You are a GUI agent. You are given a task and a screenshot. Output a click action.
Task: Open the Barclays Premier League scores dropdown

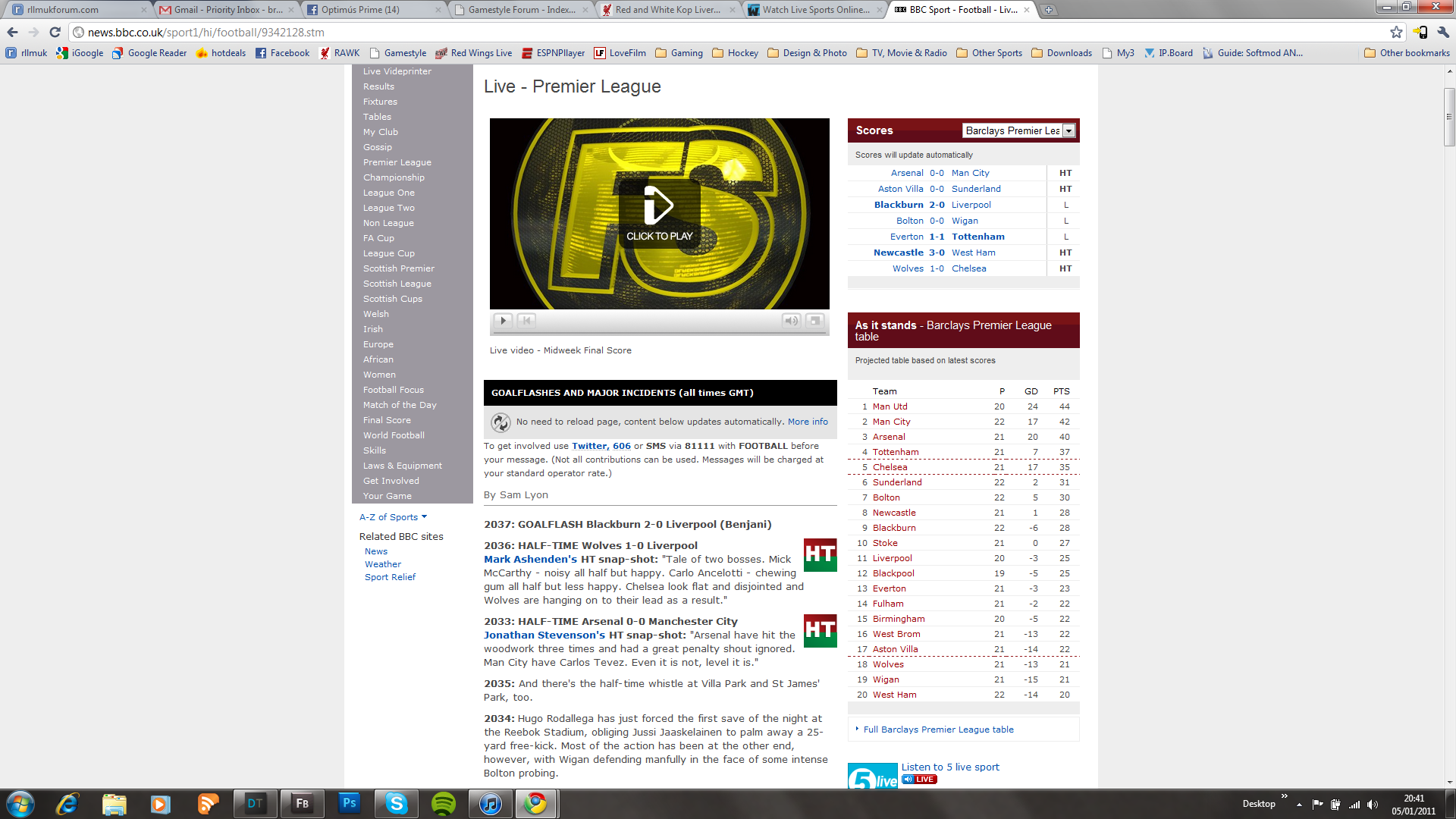[x=1068, y=130]
